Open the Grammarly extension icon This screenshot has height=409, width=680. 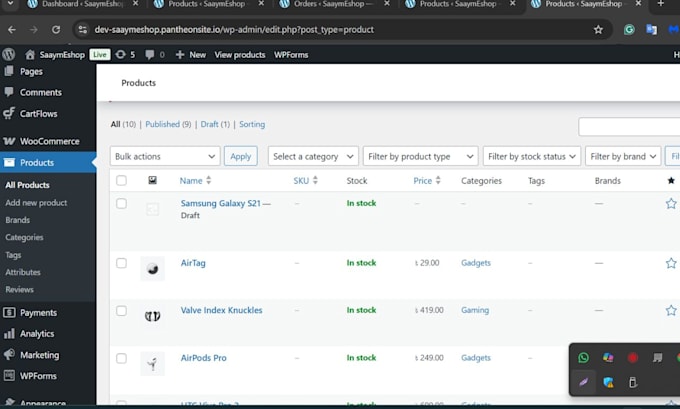coord(629,29)
